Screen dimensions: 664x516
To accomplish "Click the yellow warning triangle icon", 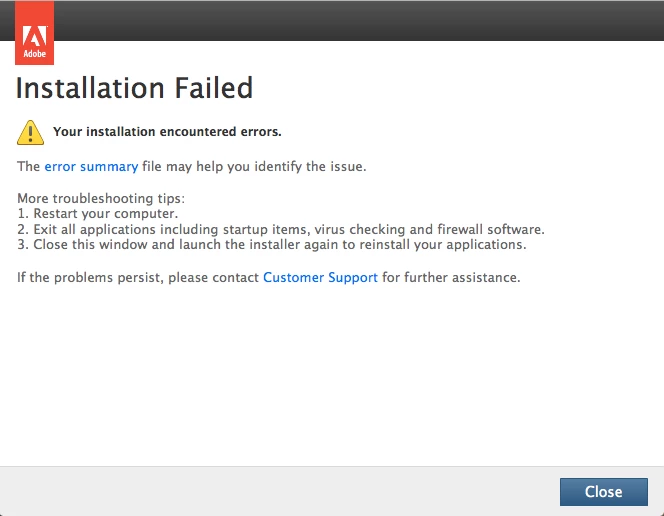I will coord(30,132).
